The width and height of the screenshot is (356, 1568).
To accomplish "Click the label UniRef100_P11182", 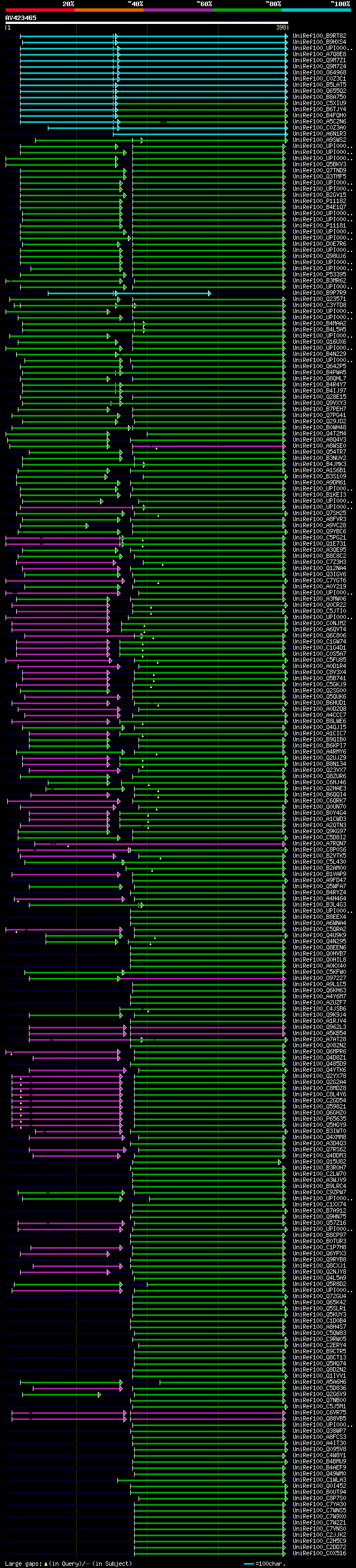I will pos(319,201).
